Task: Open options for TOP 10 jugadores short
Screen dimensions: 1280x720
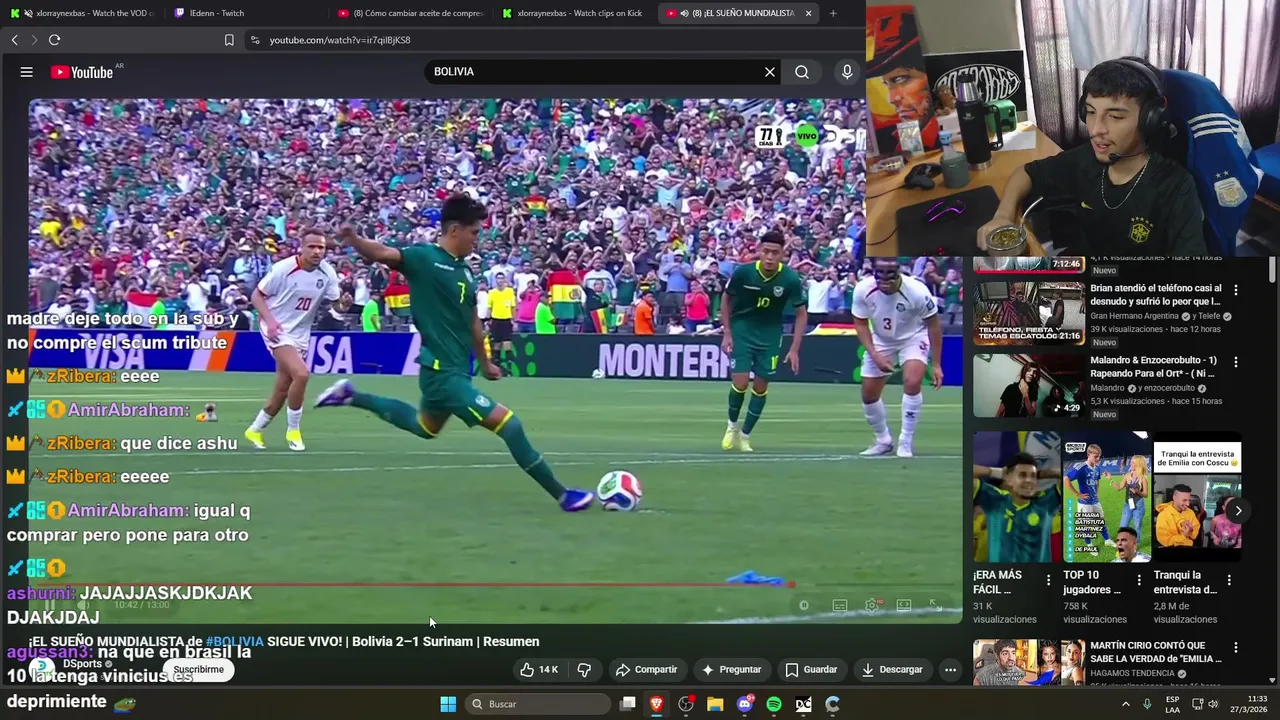Action: click(x=1139, y=580)
